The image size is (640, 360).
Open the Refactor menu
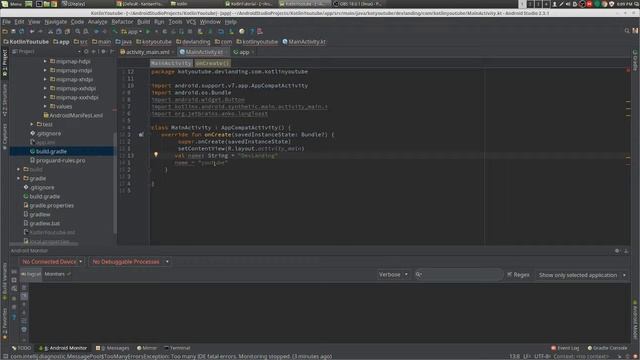pyautogui.click(x=122, y=22)
